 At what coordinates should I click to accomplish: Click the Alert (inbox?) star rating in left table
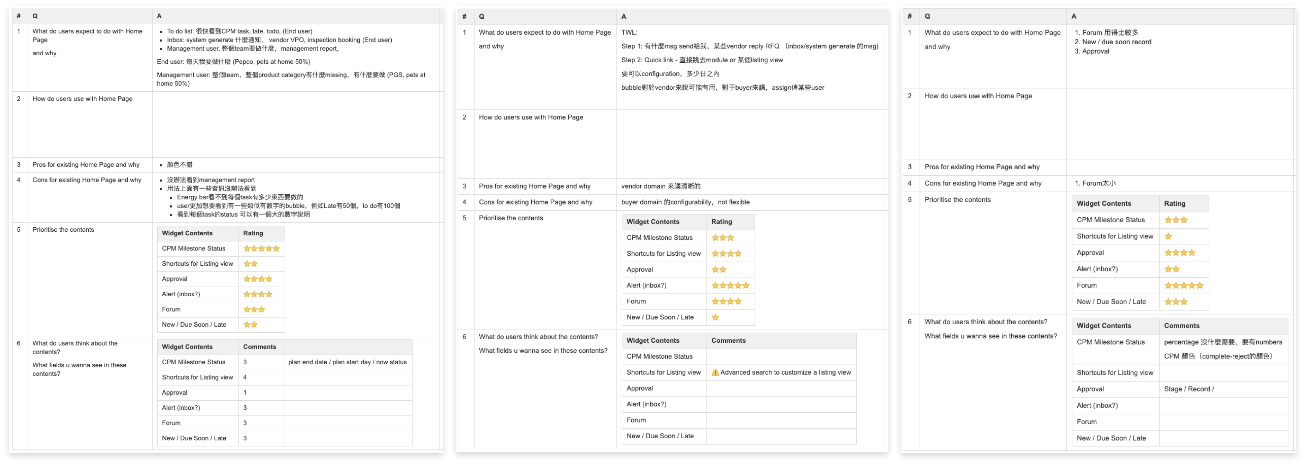258,294
